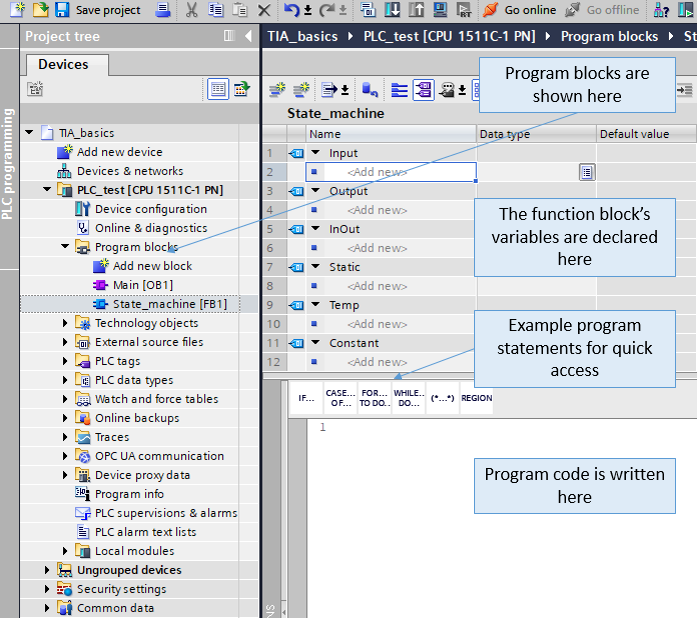Insert IF statement snippet
The height and width of the screenshot is (618, 697).
click(307, 398)
